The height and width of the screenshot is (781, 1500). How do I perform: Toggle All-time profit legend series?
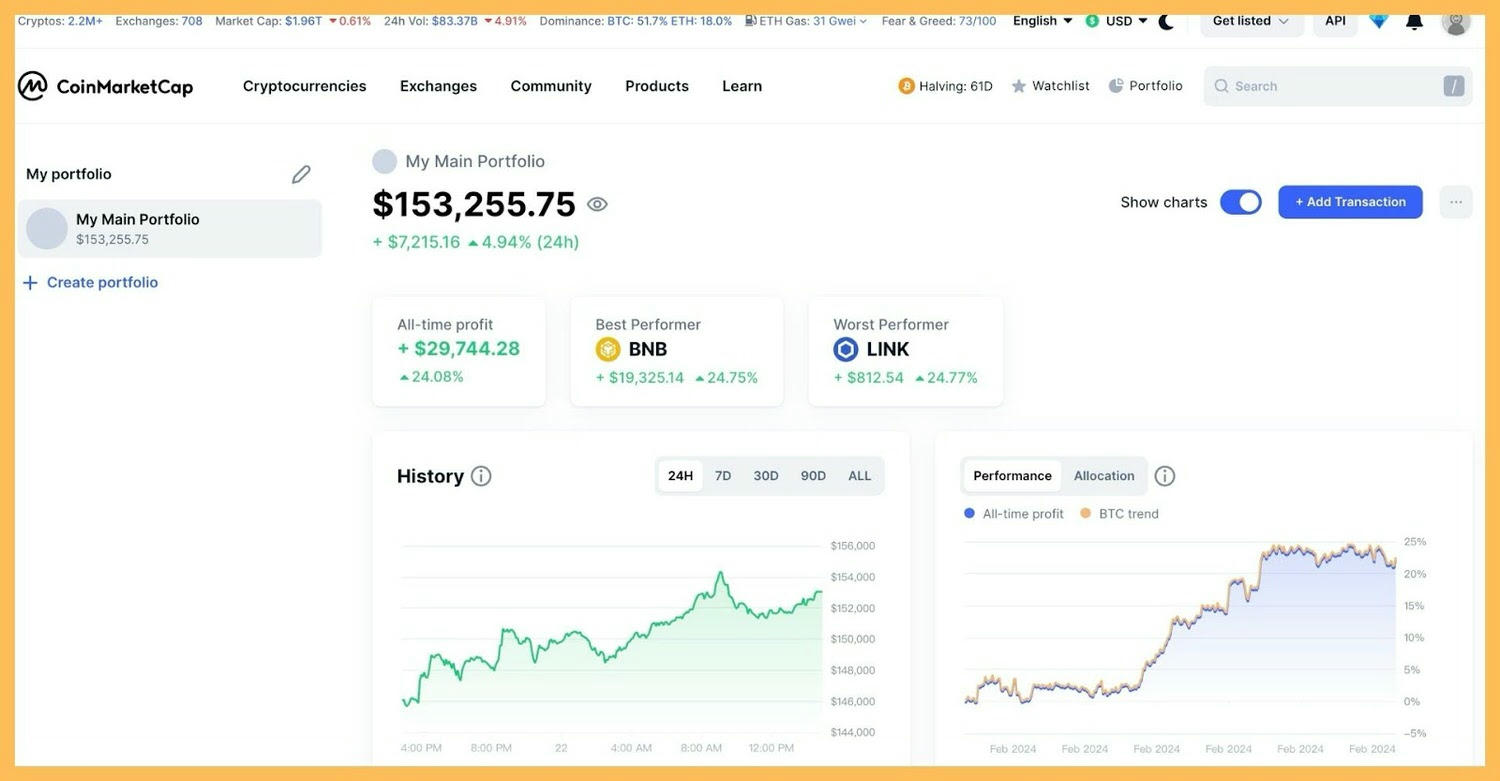click(x=1014, y=514)
